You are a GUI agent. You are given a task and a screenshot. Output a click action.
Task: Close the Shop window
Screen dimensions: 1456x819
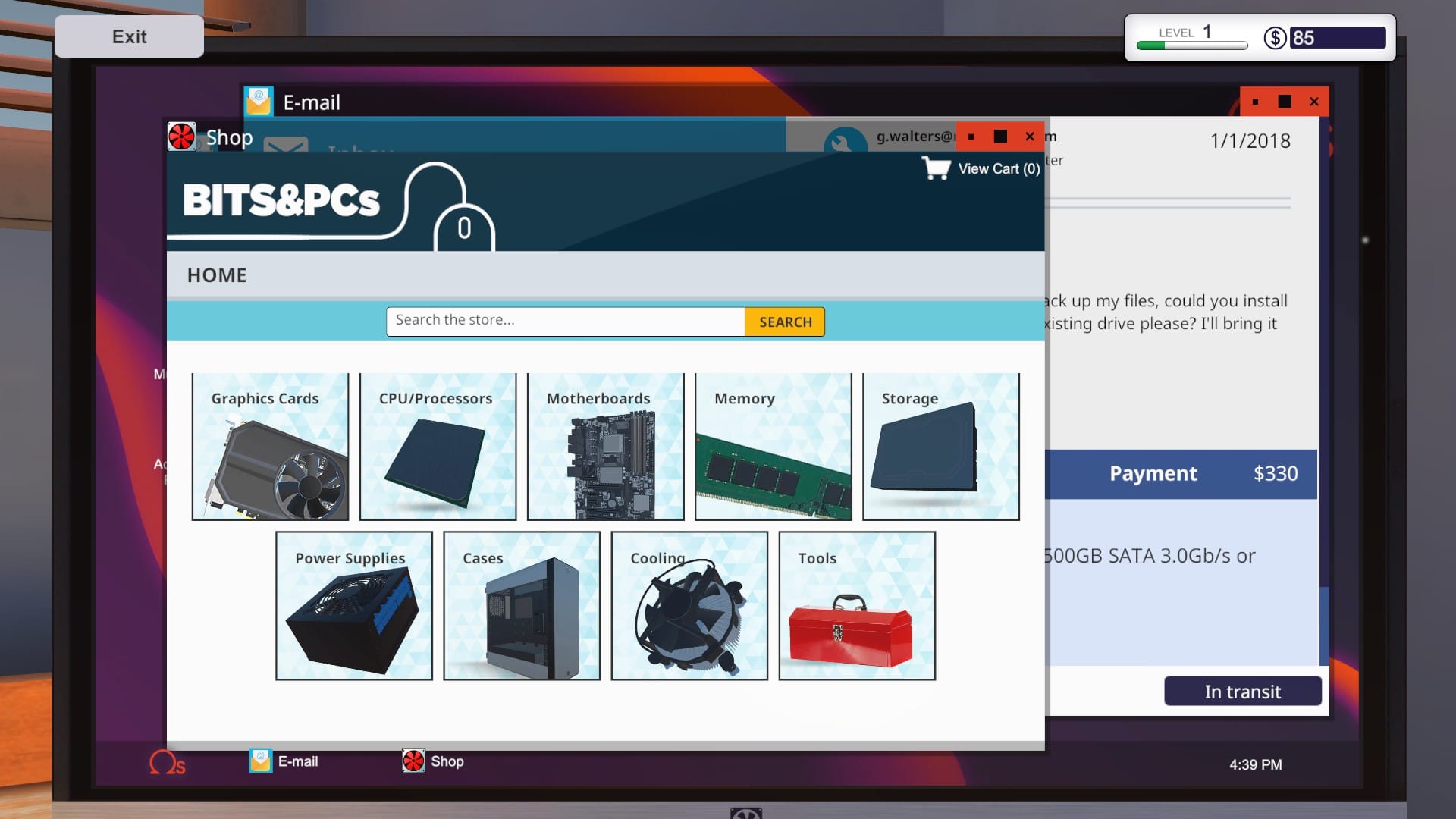click(x=1029, y=136)
